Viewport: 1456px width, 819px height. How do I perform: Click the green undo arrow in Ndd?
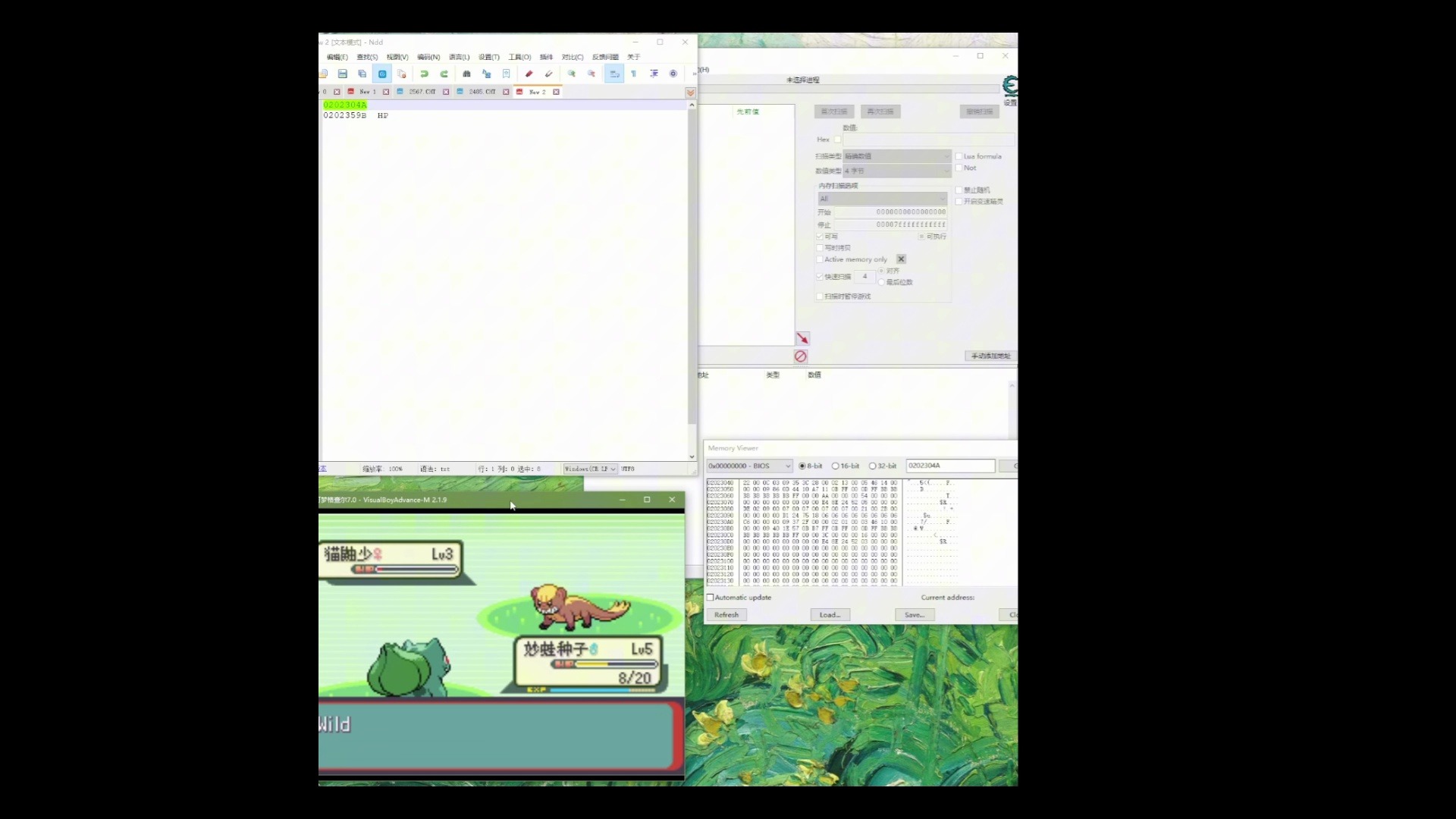pos(425,74)
